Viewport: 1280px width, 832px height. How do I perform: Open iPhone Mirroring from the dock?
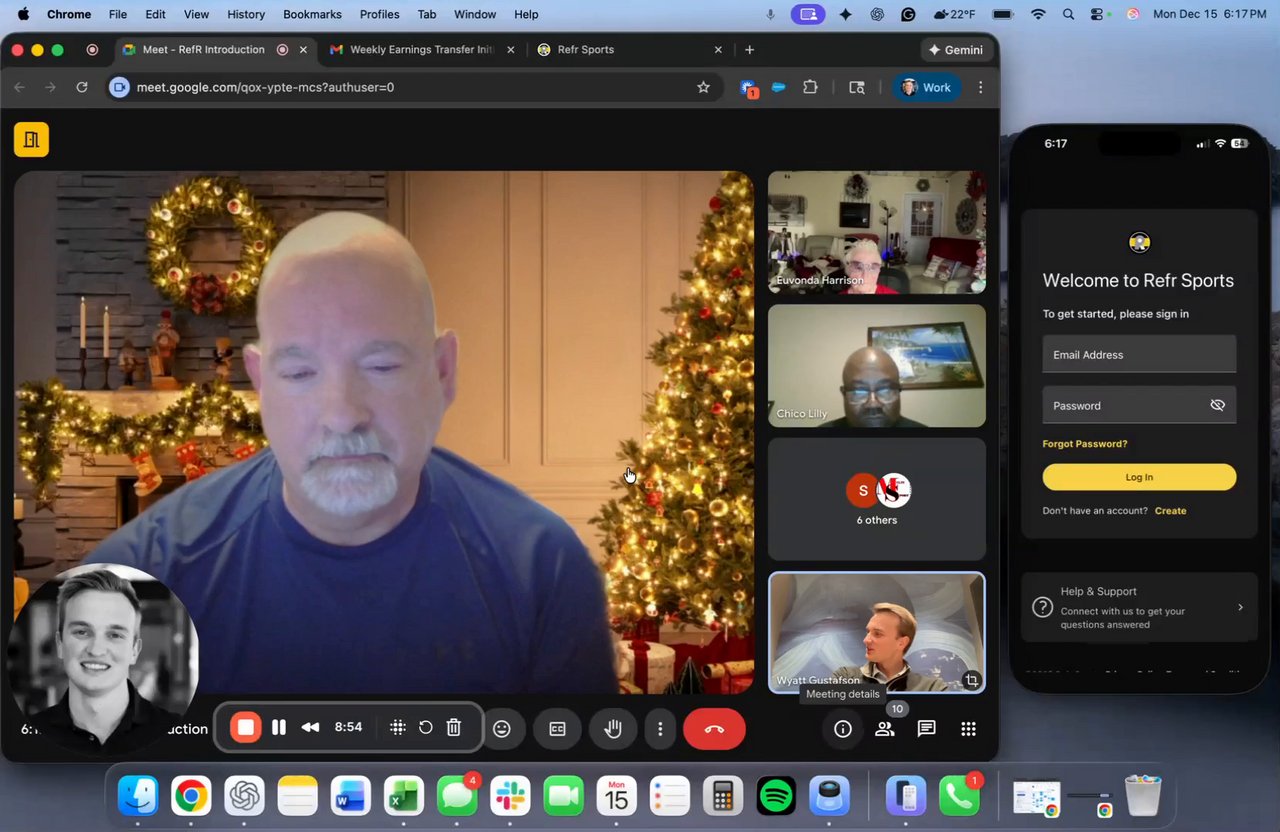(x=906, y=797)
